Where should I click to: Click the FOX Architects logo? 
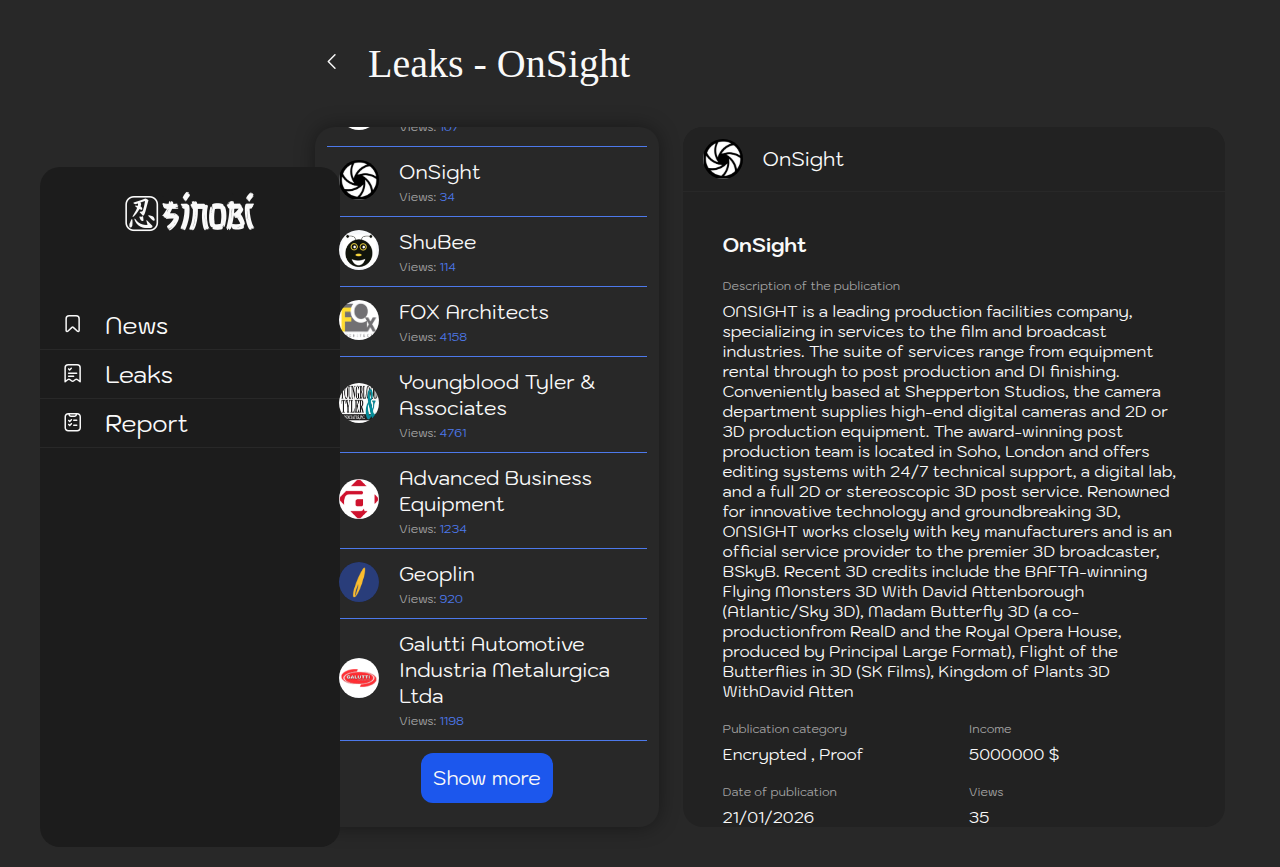(x=359, y=320)
